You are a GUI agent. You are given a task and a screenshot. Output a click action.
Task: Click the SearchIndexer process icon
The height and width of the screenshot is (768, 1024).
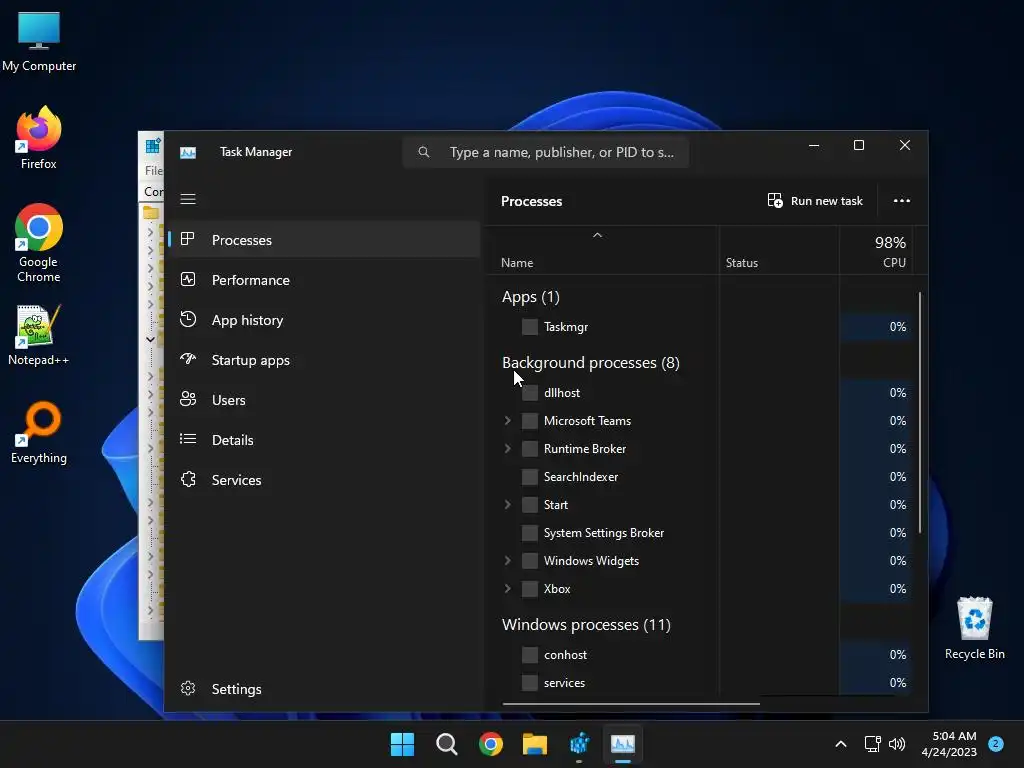530,477
